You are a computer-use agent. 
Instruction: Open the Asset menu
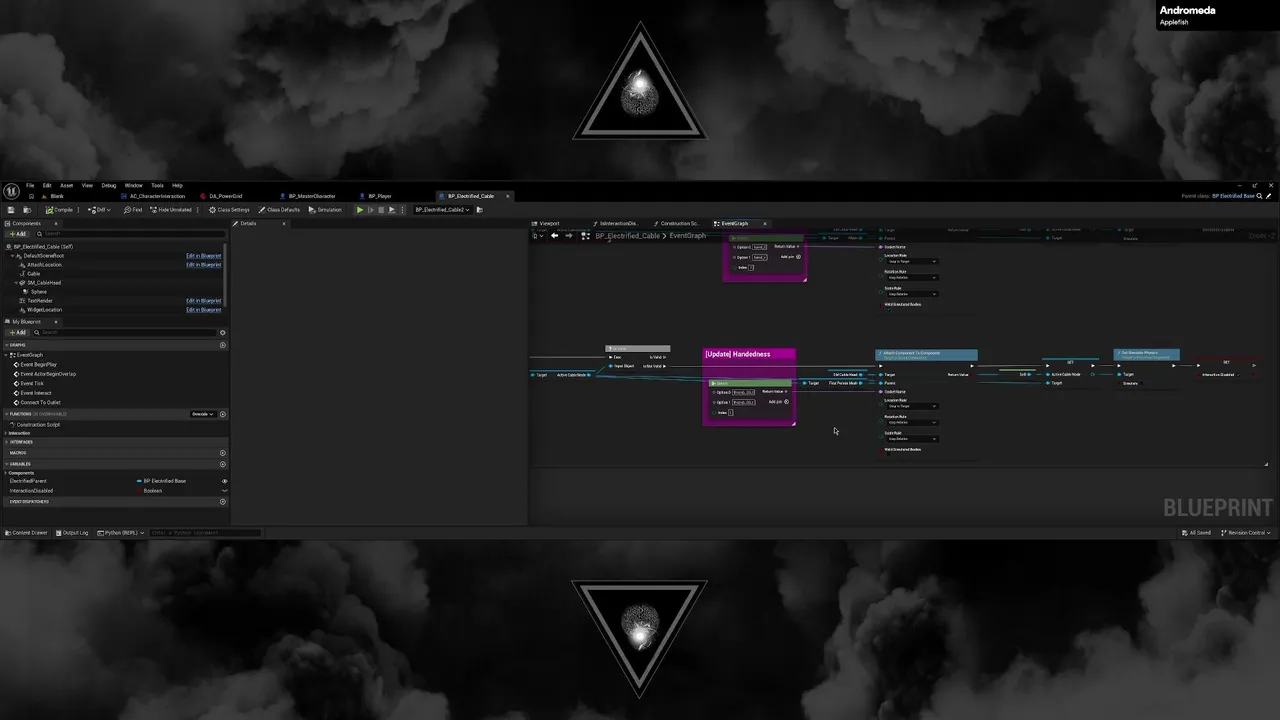point(66,185)
